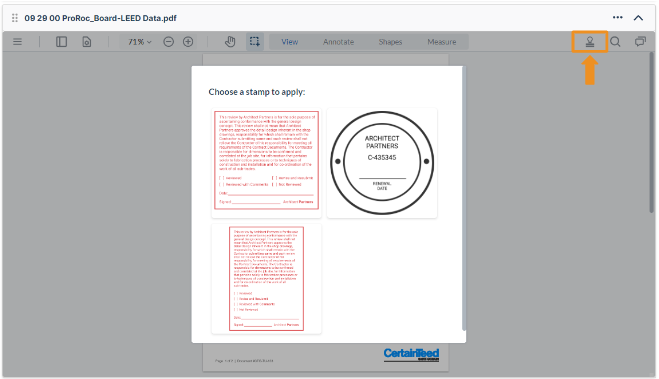The width and height of the screenshot is (659, 379).
Task: Toggle the left side panel icon
Action: coord(61,42)
